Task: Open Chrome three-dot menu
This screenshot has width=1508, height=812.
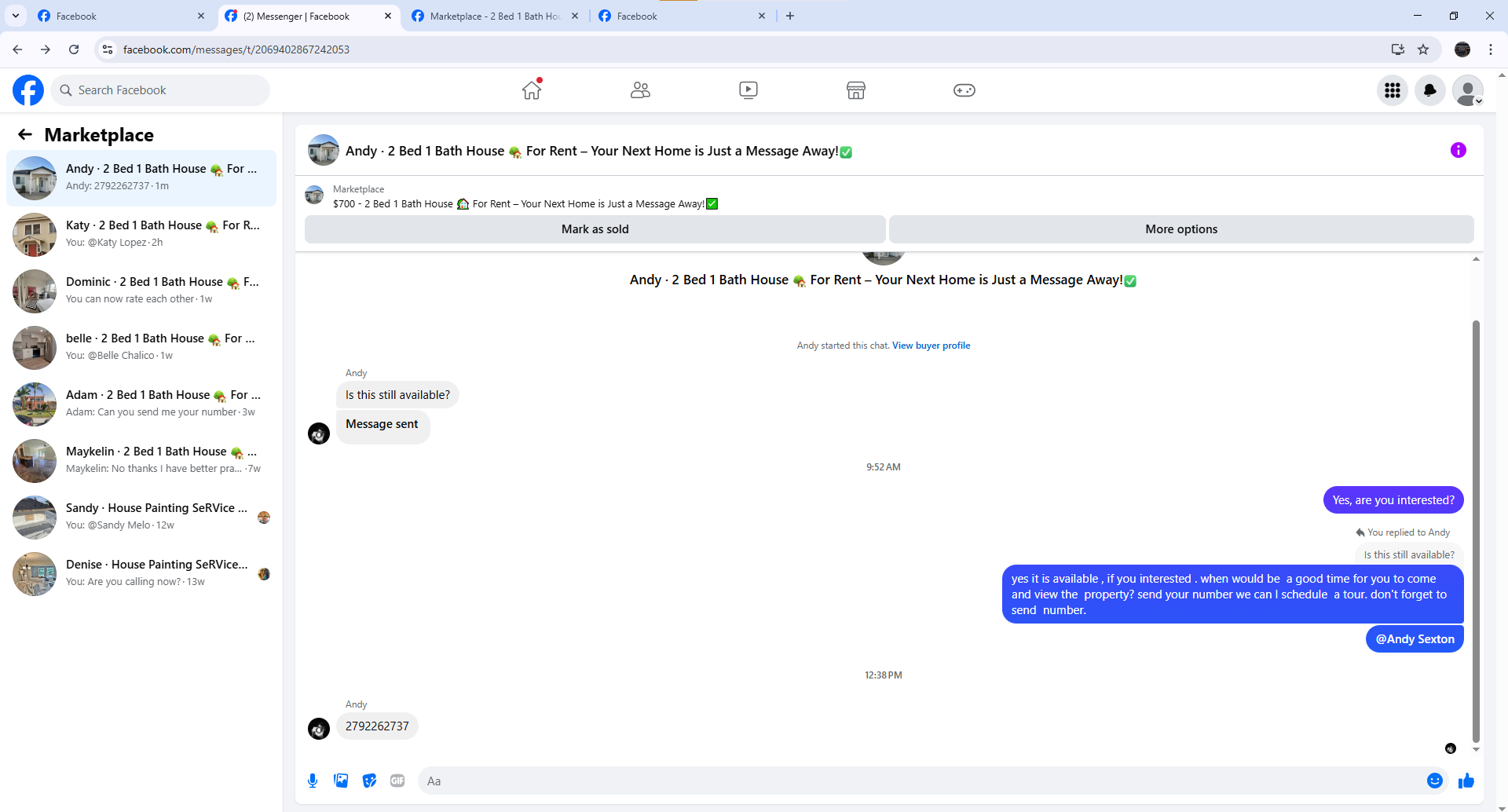Action: tap(1491, 49)
